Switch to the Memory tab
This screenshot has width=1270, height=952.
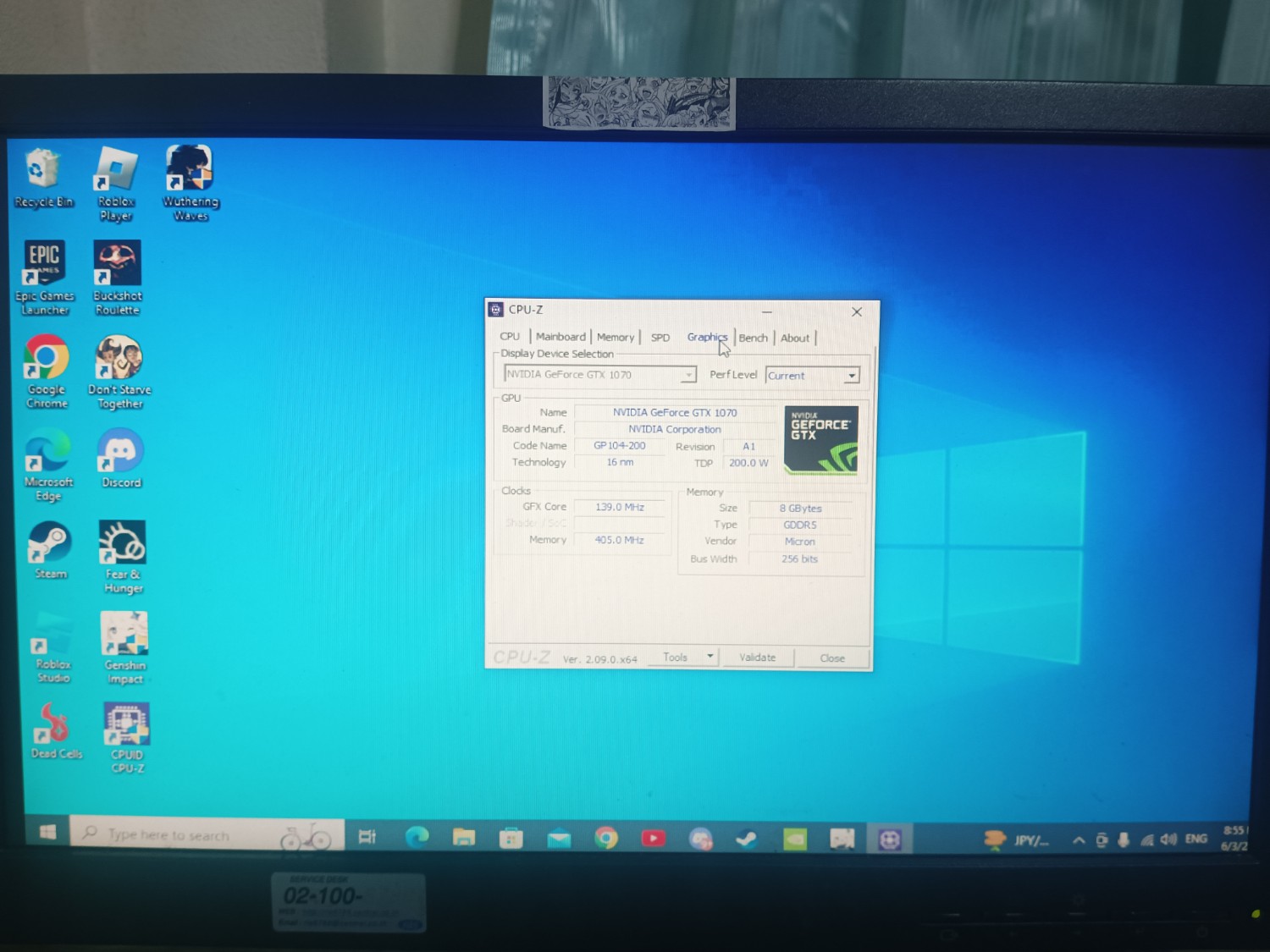(616, 337)
